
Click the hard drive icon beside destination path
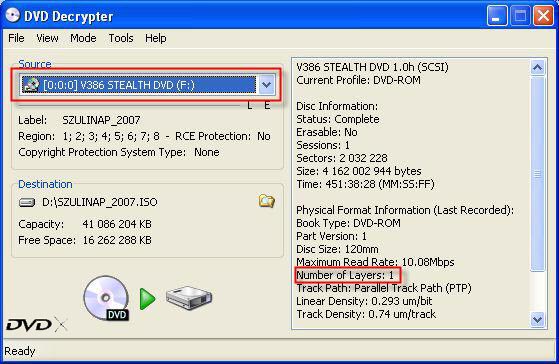[27, 202]
